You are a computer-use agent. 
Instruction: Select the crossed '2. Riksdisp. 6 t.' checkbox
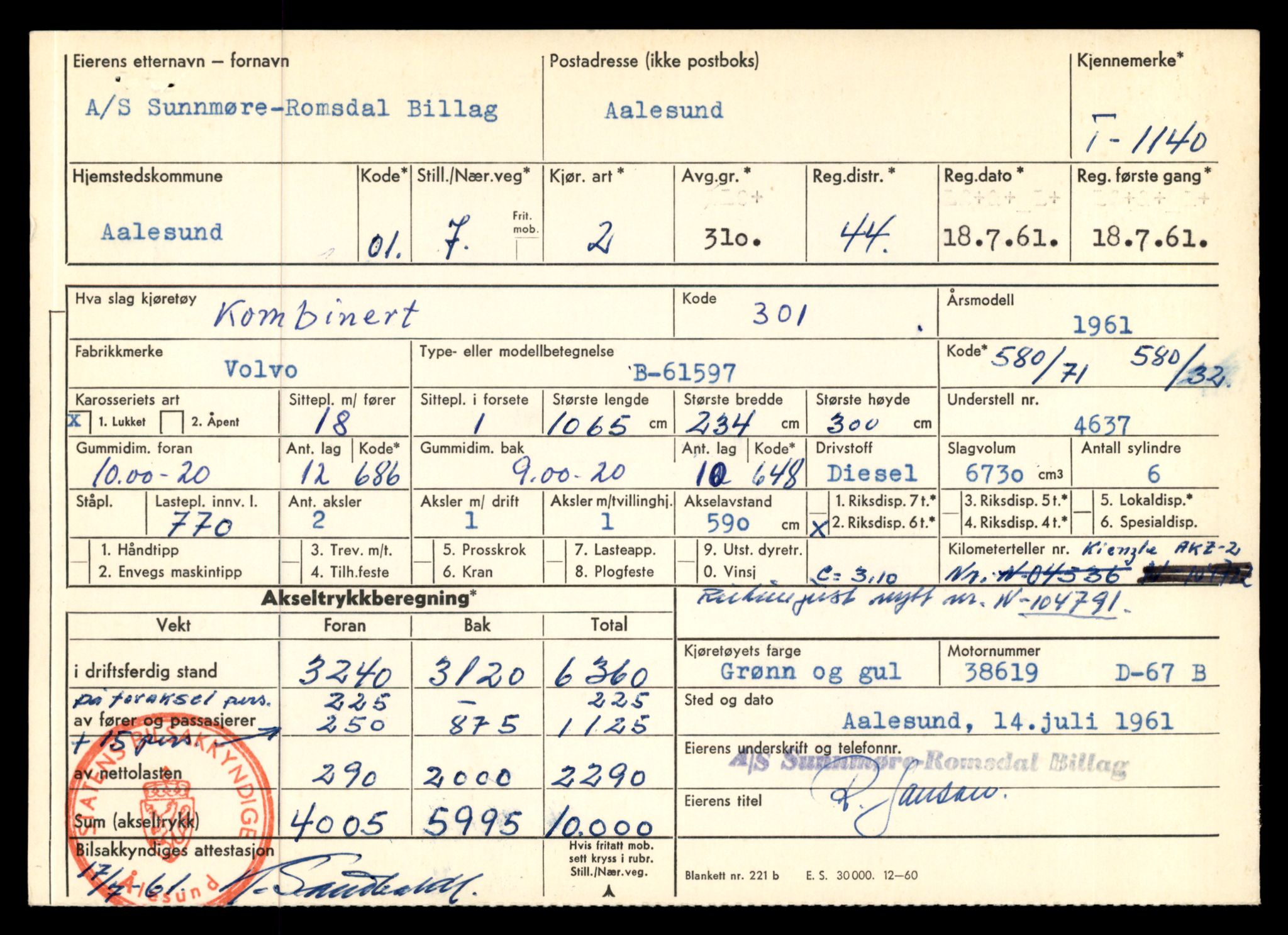[818, 527]
